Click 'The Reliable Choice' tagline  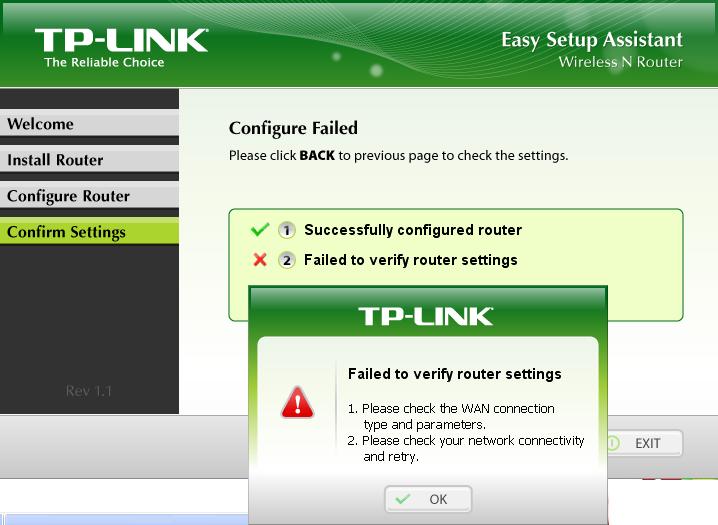[x=104, y=62]
